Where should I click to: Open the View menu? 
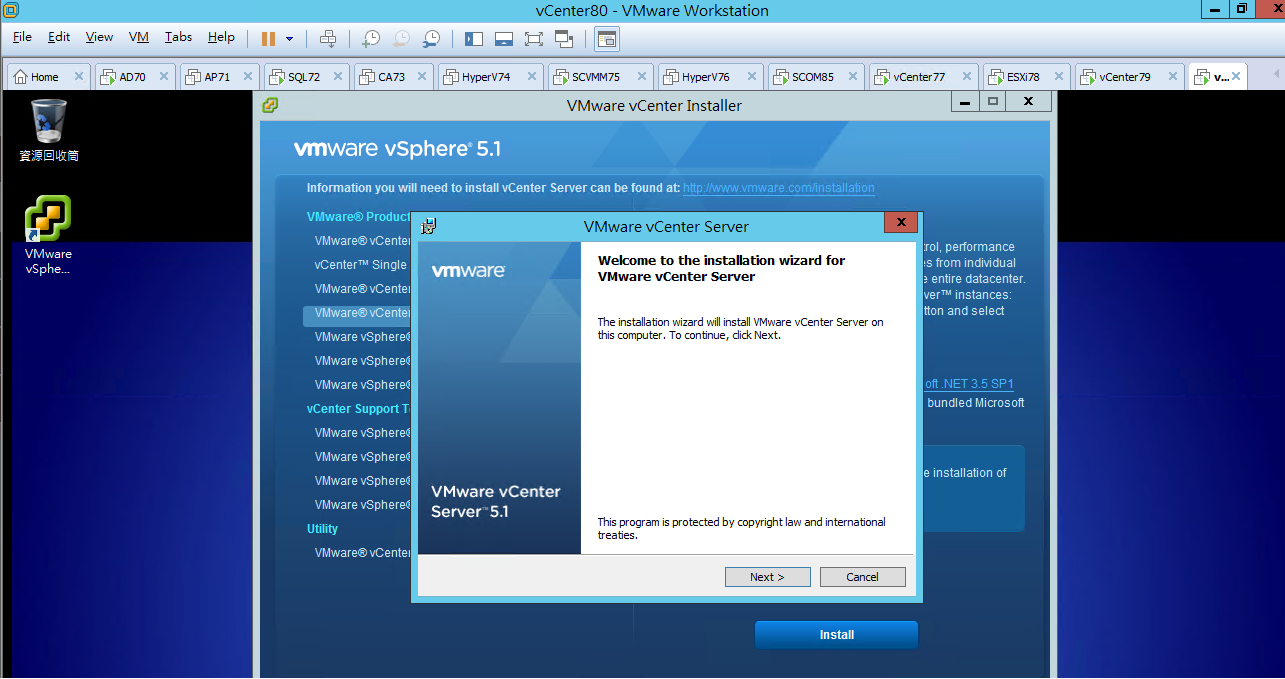click(x=99, y=37)
